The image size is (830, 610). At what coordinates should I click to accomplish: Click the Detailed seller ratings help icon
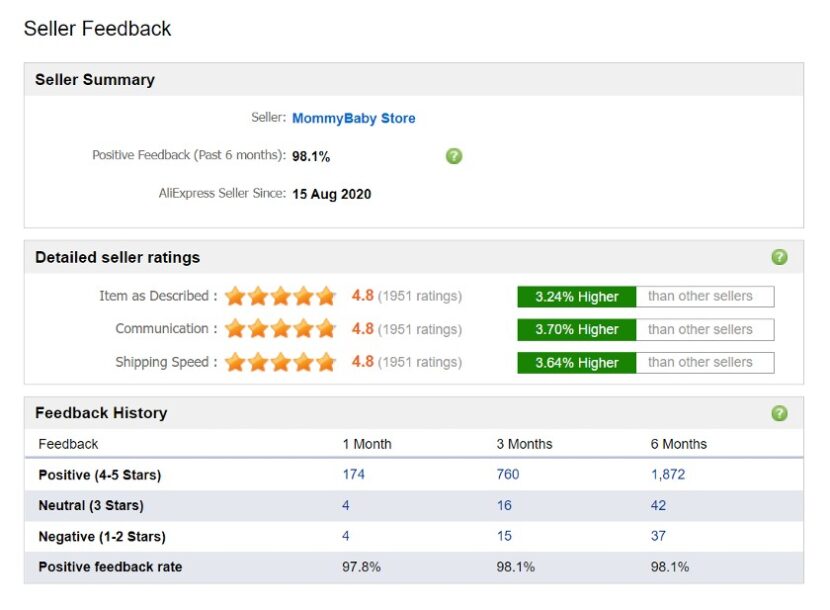click(778, 257)
